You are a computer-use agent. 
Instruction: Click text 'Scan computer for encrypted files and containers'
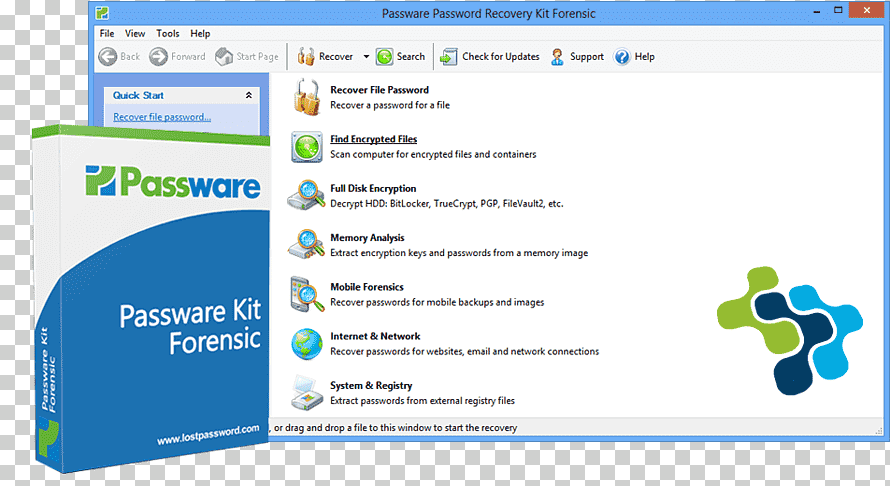click(433, 154)
